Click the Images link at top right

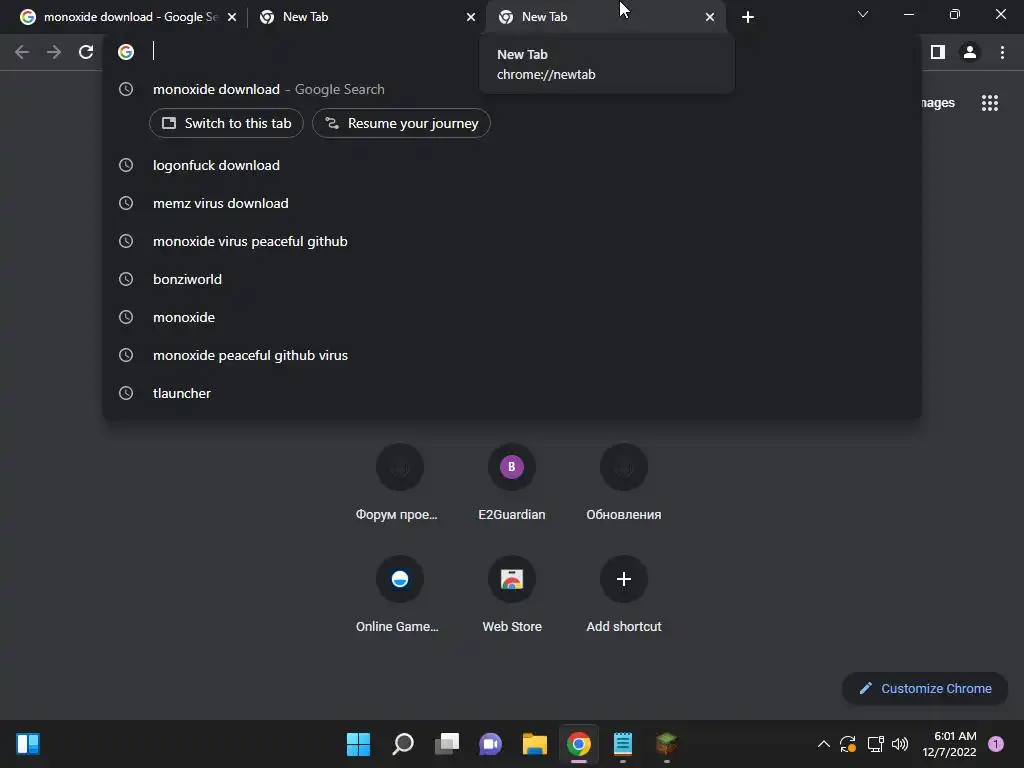point(938,103)
